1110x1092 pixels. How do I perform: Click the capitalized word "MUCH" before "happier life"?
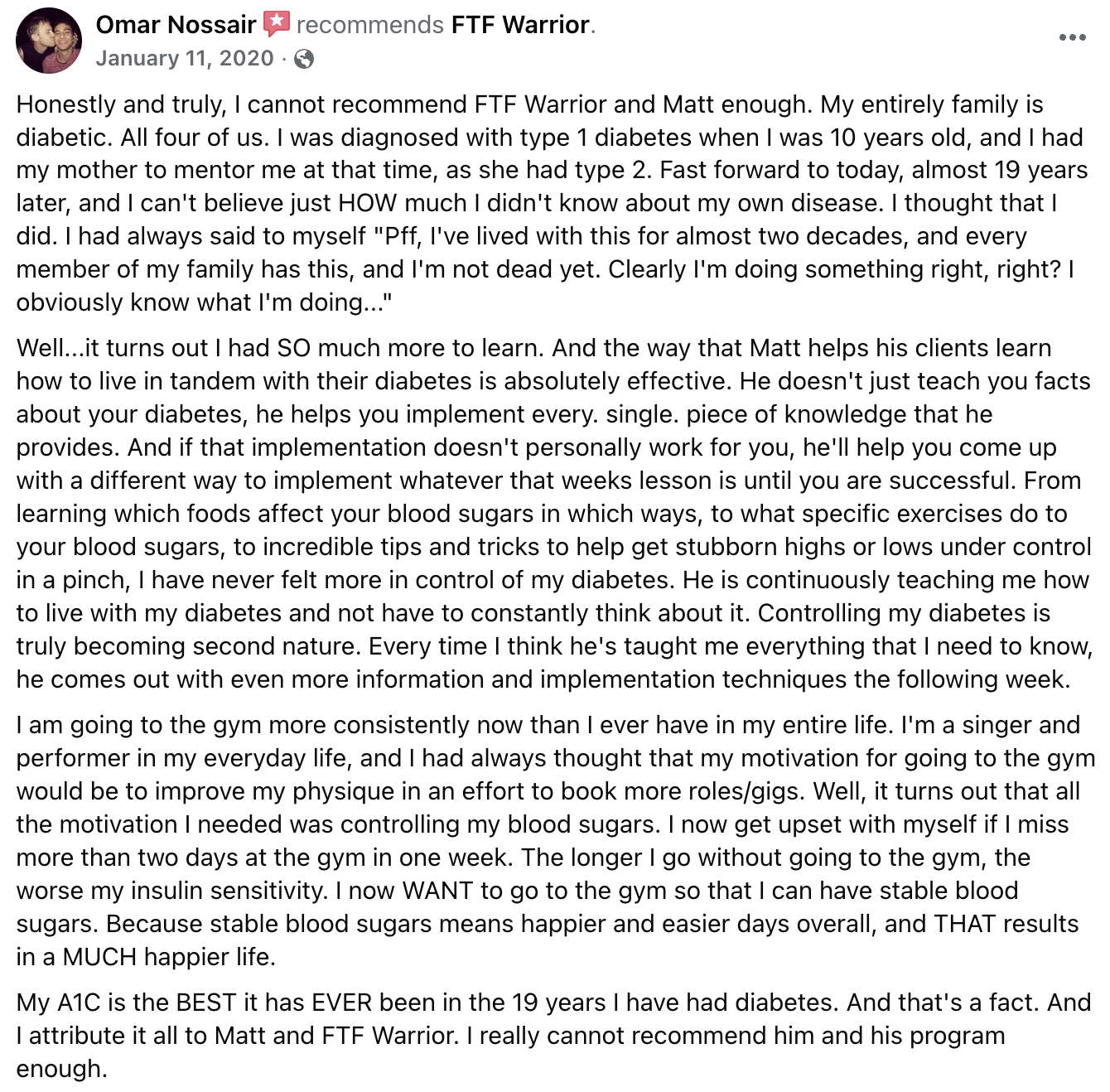(x=99, y=957)
